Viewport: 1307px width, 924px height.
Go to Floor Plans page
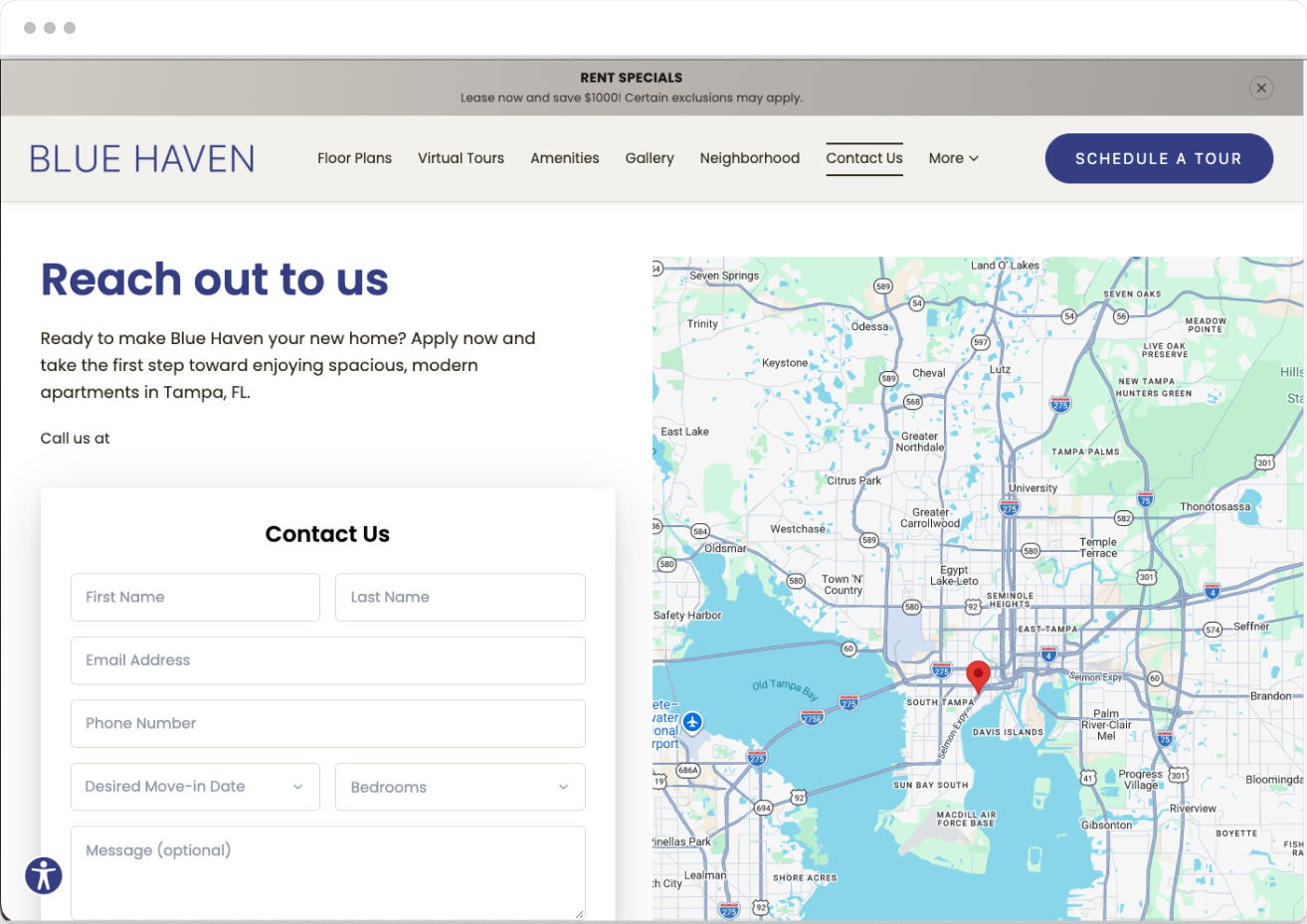[355, 158]
